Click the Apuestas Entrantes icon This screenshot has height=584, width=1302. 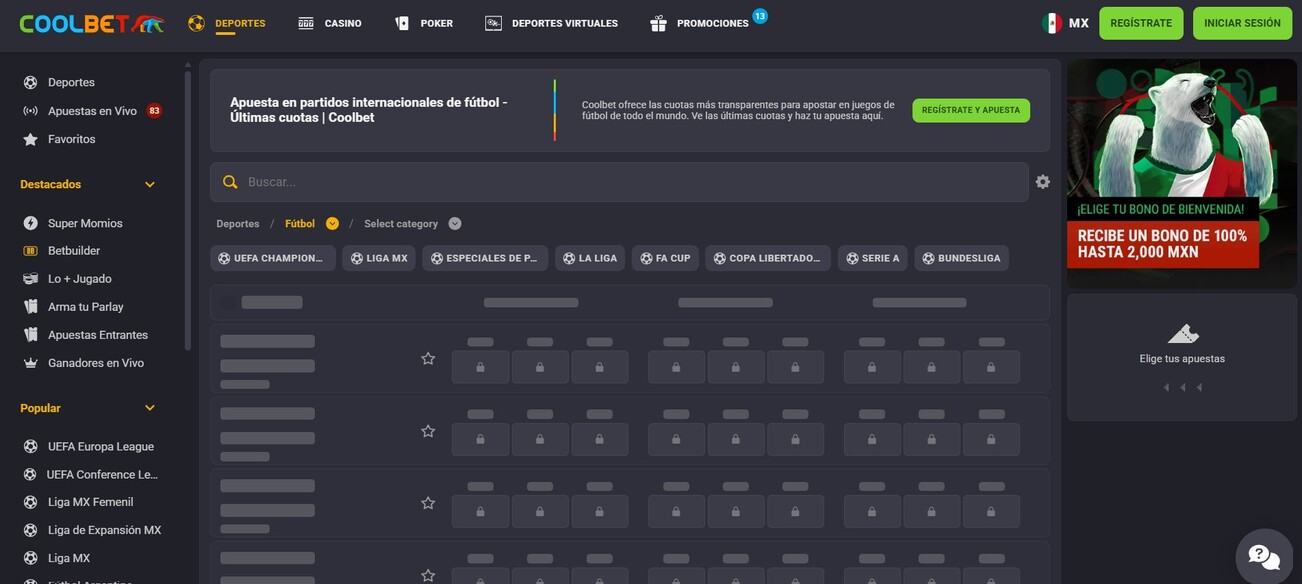pyautogui.click(x=31, y=335)
